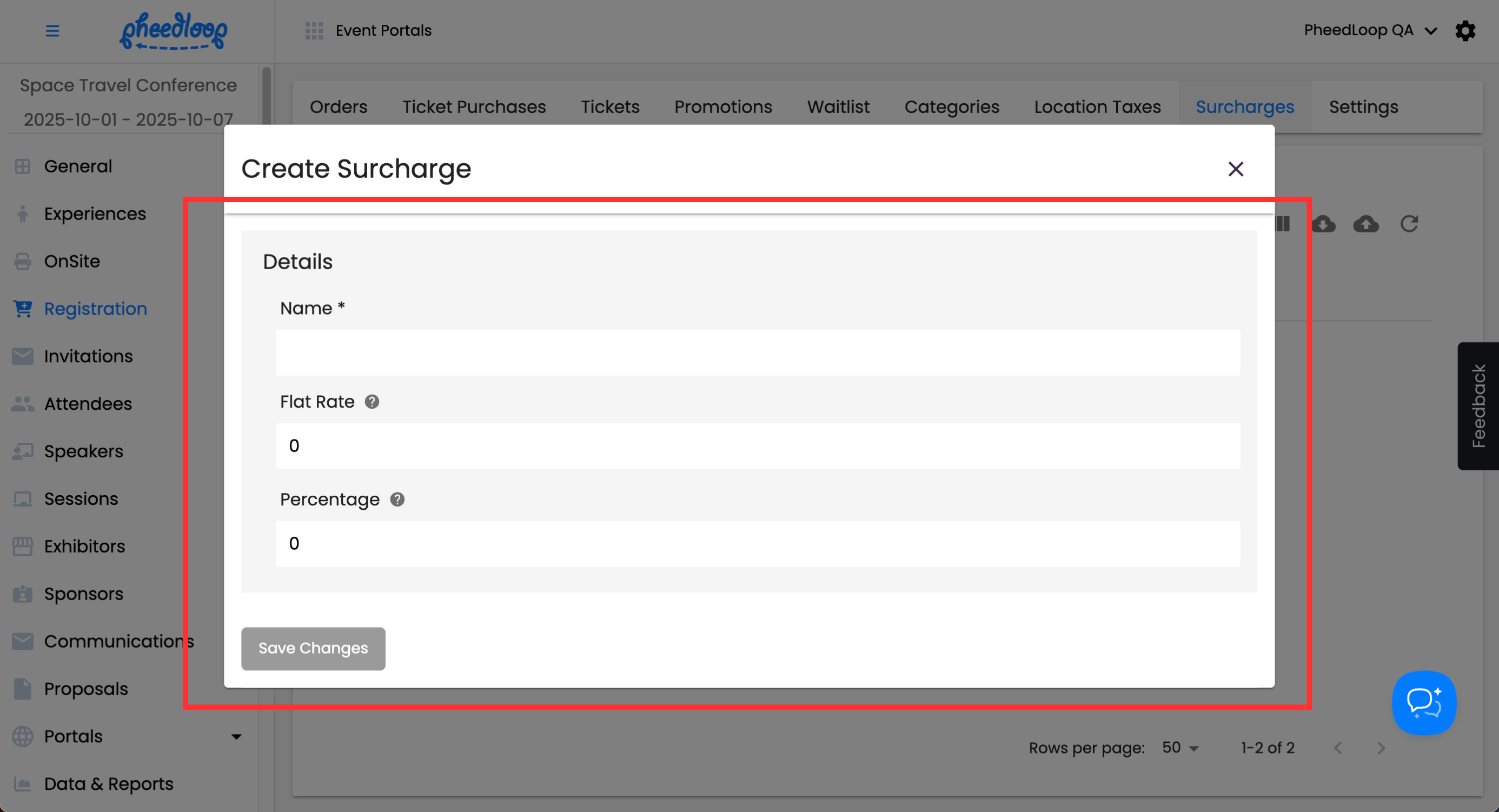Click the Name input field

tap(758, 353)
